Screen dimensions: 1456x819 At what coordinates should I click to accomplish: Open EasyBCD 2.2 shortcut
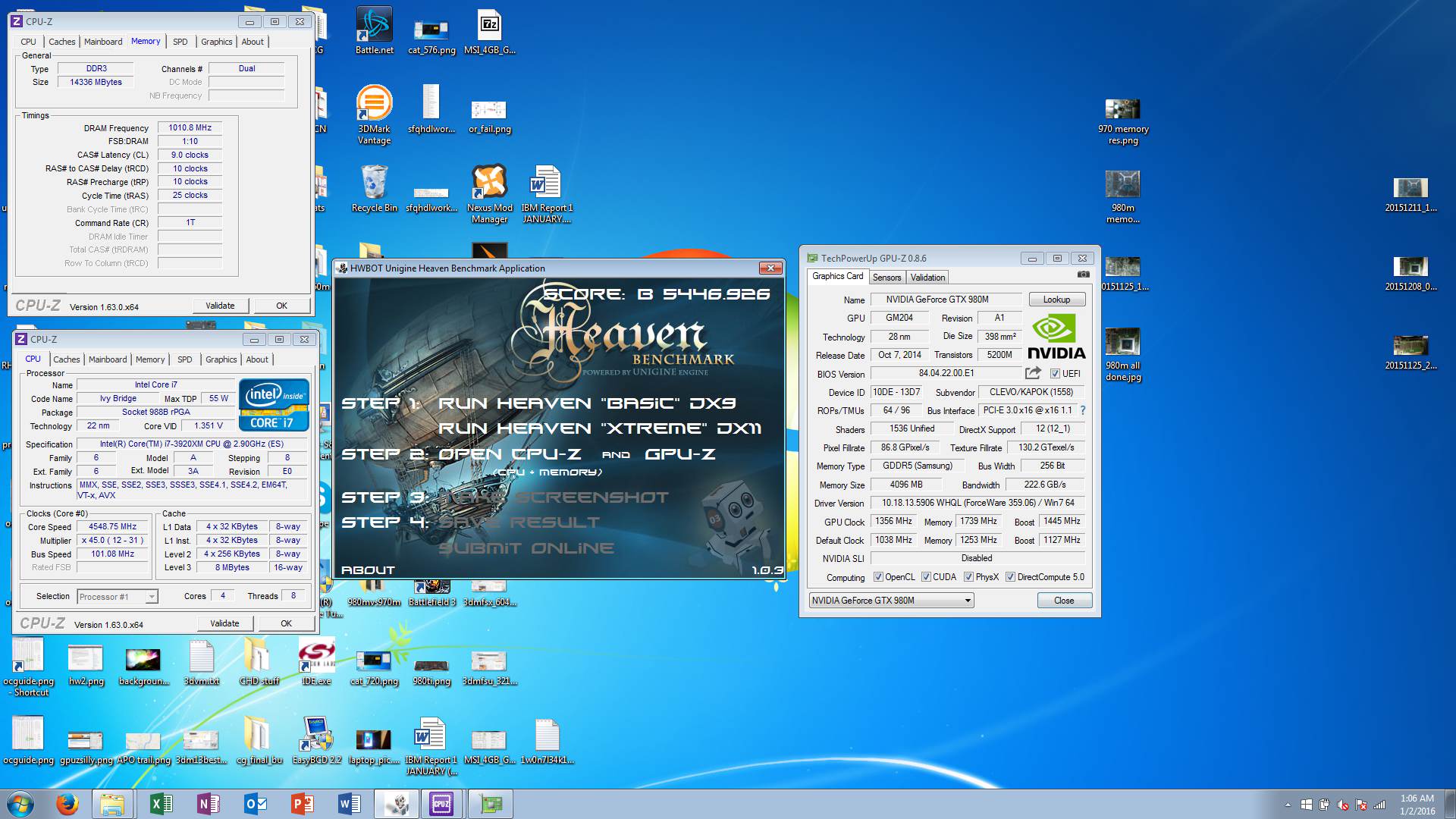(x=316, y=740)
